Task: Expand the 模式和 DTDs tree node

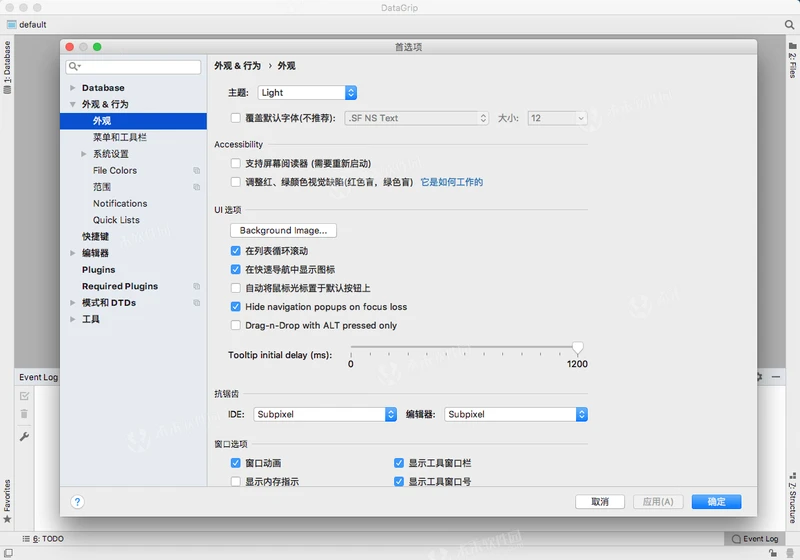Action: coord(72,303)
